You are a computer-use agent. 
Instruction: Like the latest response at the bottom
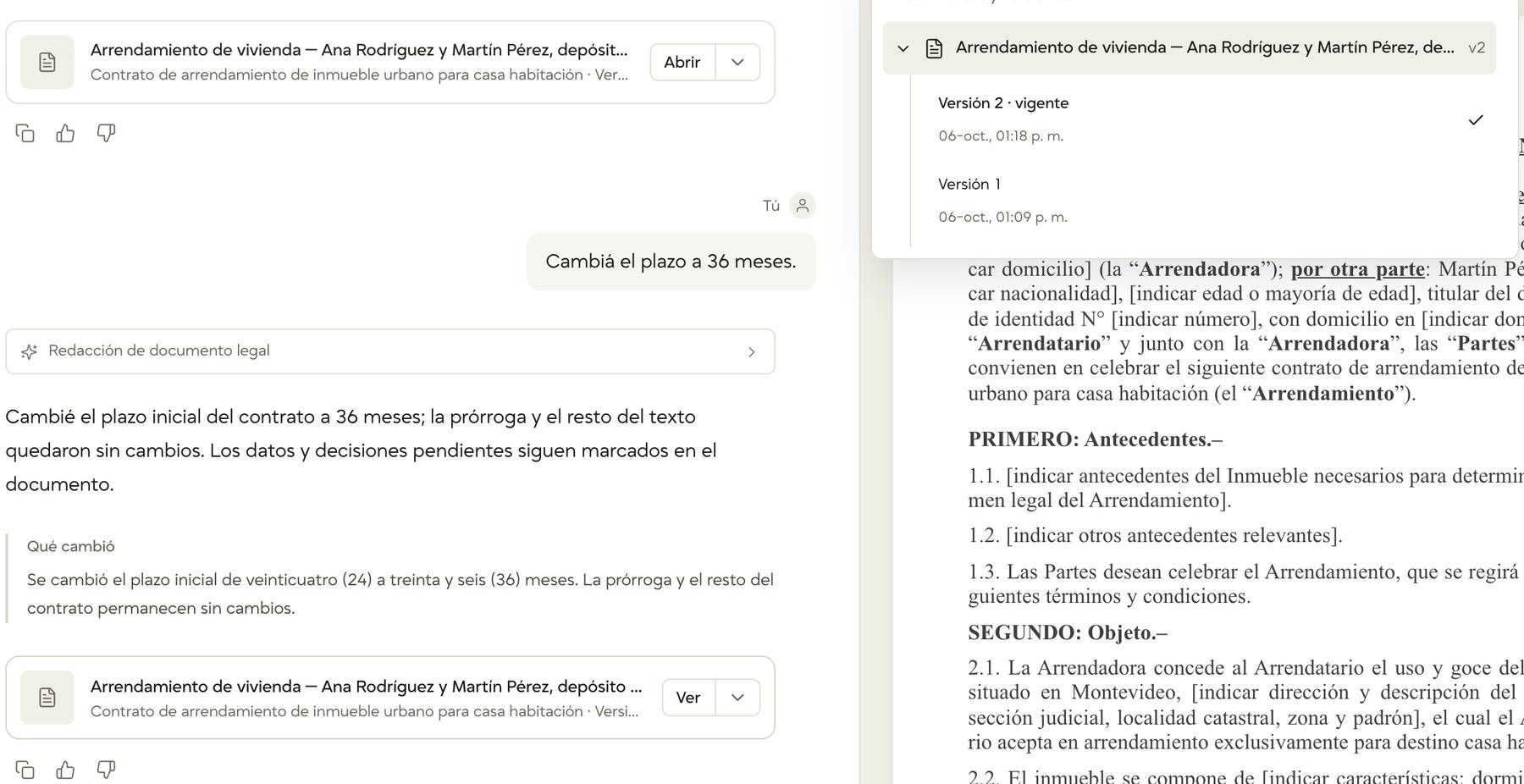pos(65,770)
